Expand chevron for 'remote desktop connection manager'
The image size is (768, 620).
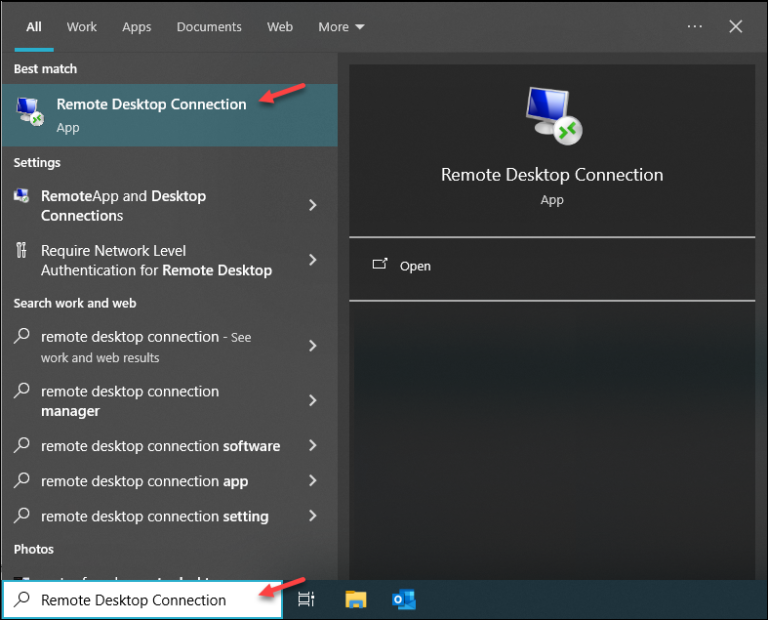coord(312,401)
